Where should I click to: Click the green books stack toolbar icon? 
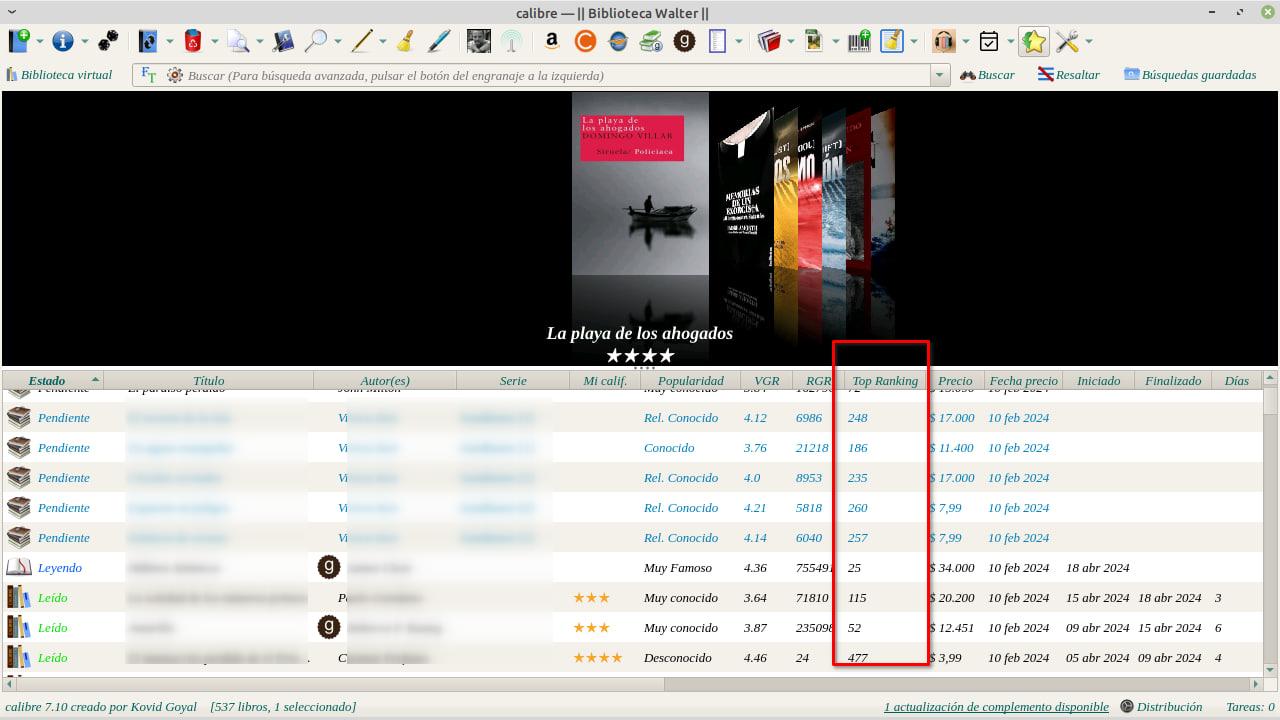click(652, 41)
